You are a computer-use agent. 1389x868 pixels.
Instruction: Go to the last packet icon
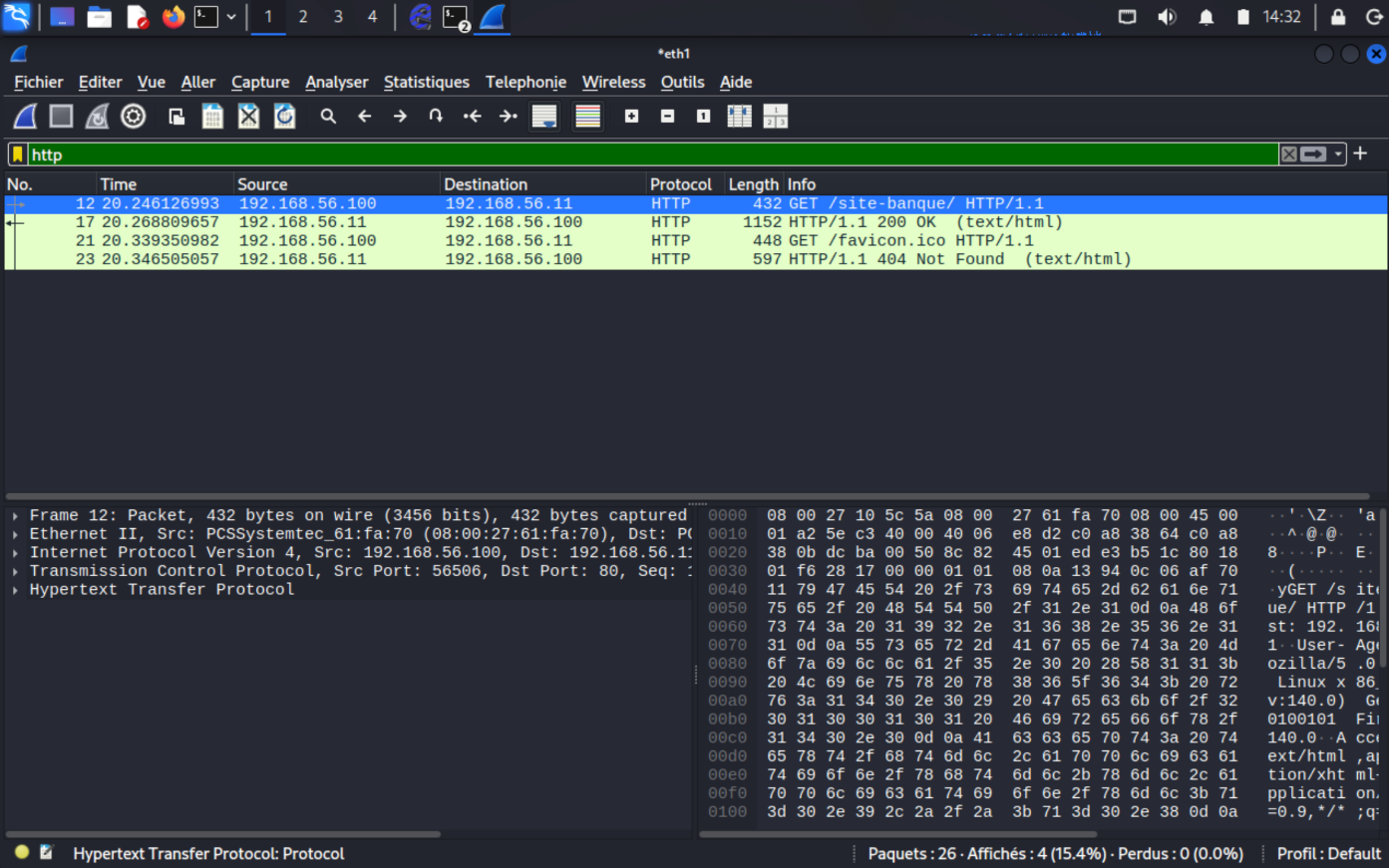pos(508,116)
